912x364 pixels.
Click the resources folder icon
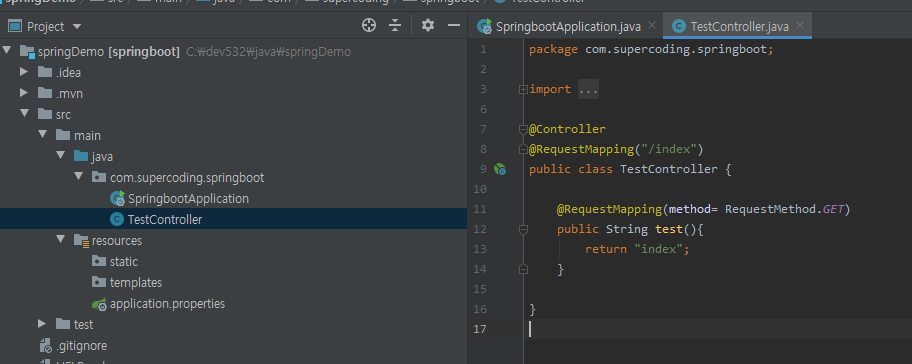pos(81,240)
